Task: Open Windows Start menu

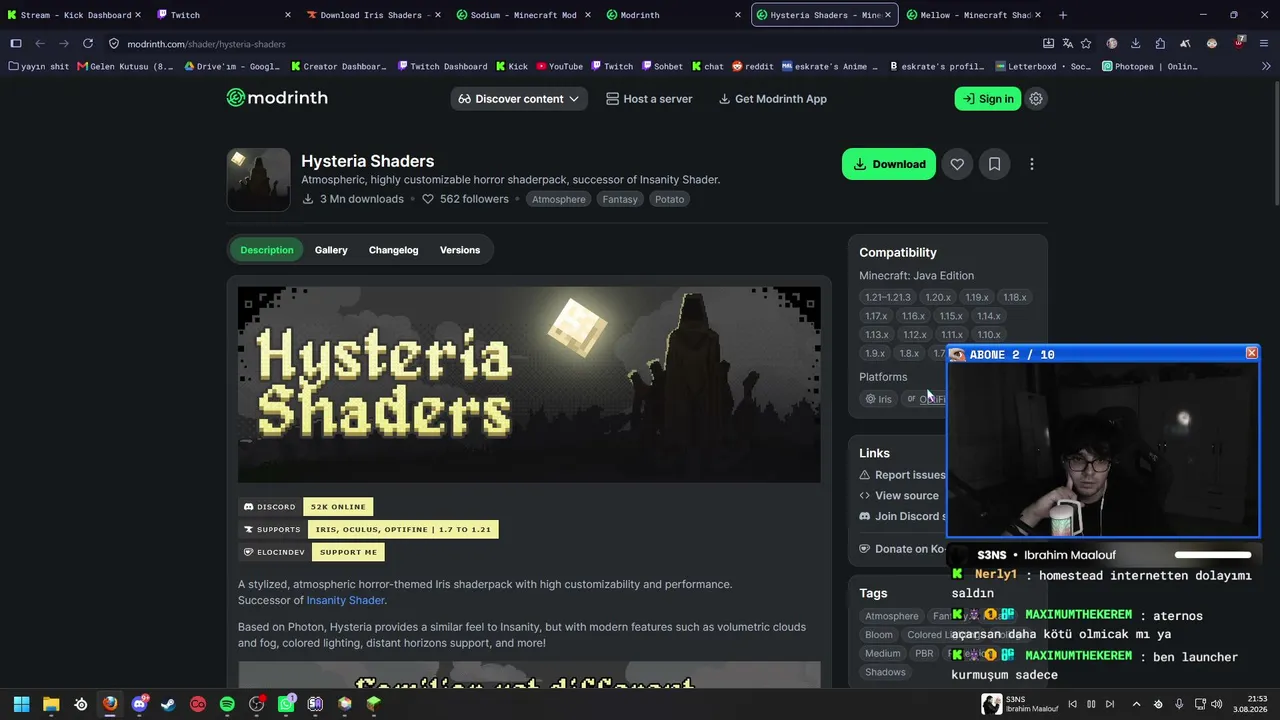Action: tap(21, 704)
